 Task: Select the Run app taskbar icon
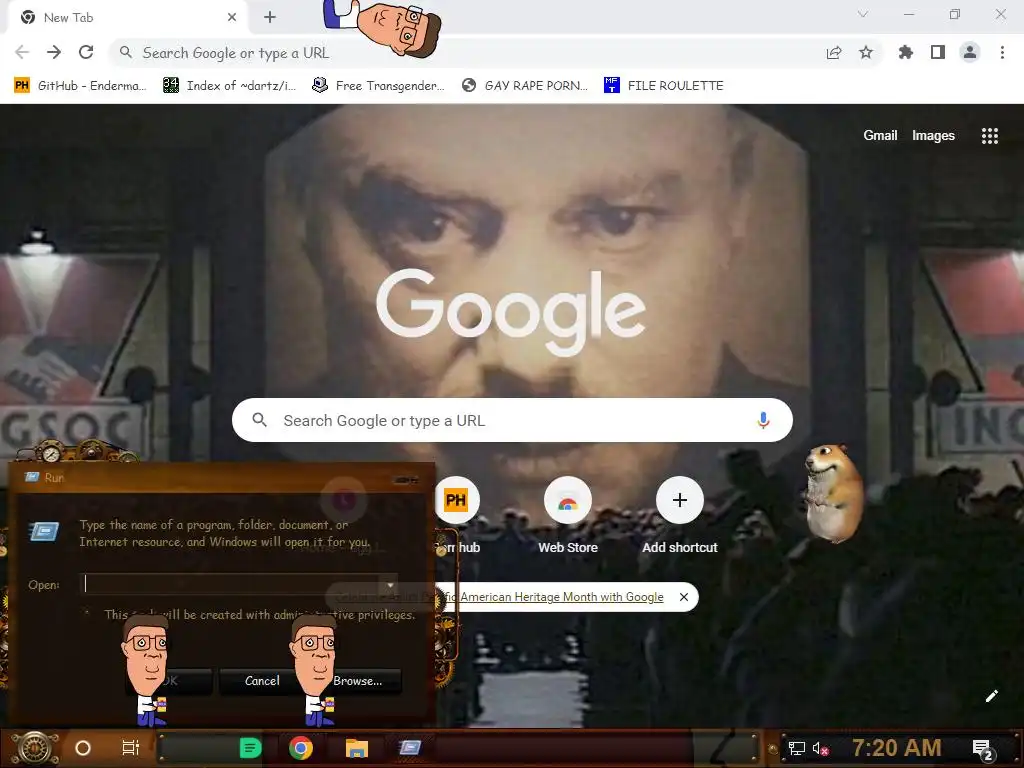point(409,748)
